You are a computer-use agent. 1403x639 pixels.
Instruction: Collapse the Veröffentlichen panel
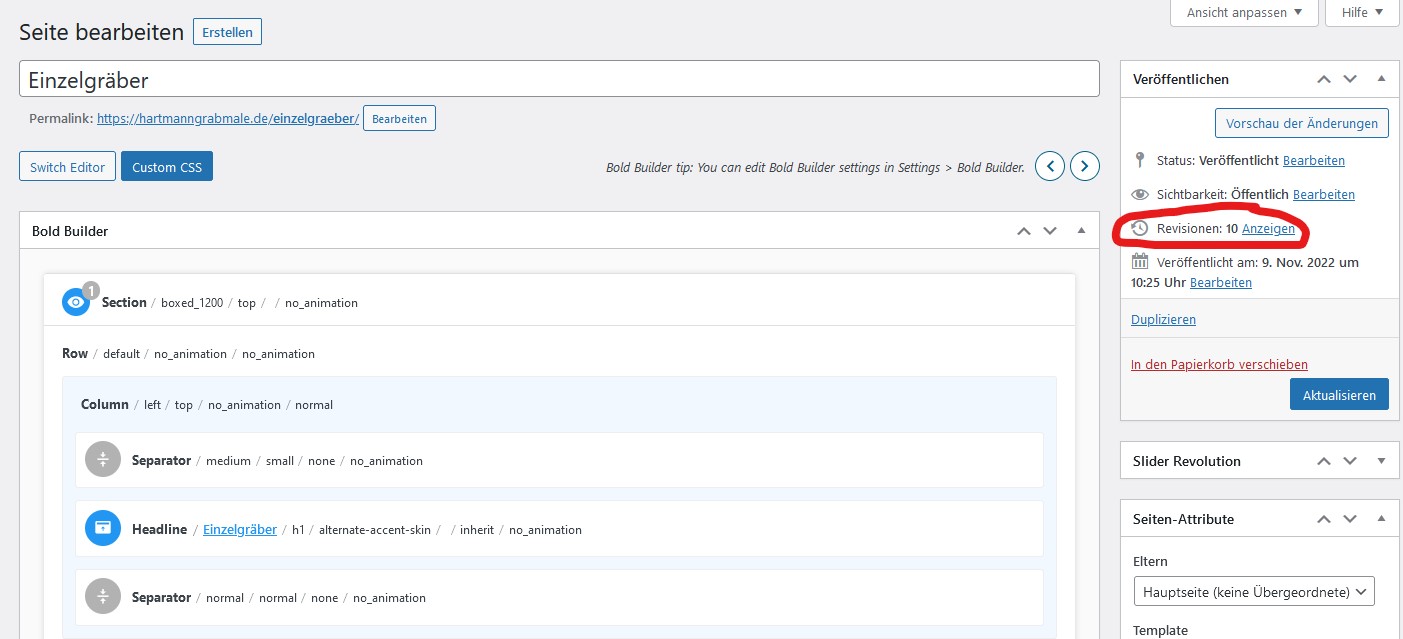pyautogui.click(x=1381, y=79)
